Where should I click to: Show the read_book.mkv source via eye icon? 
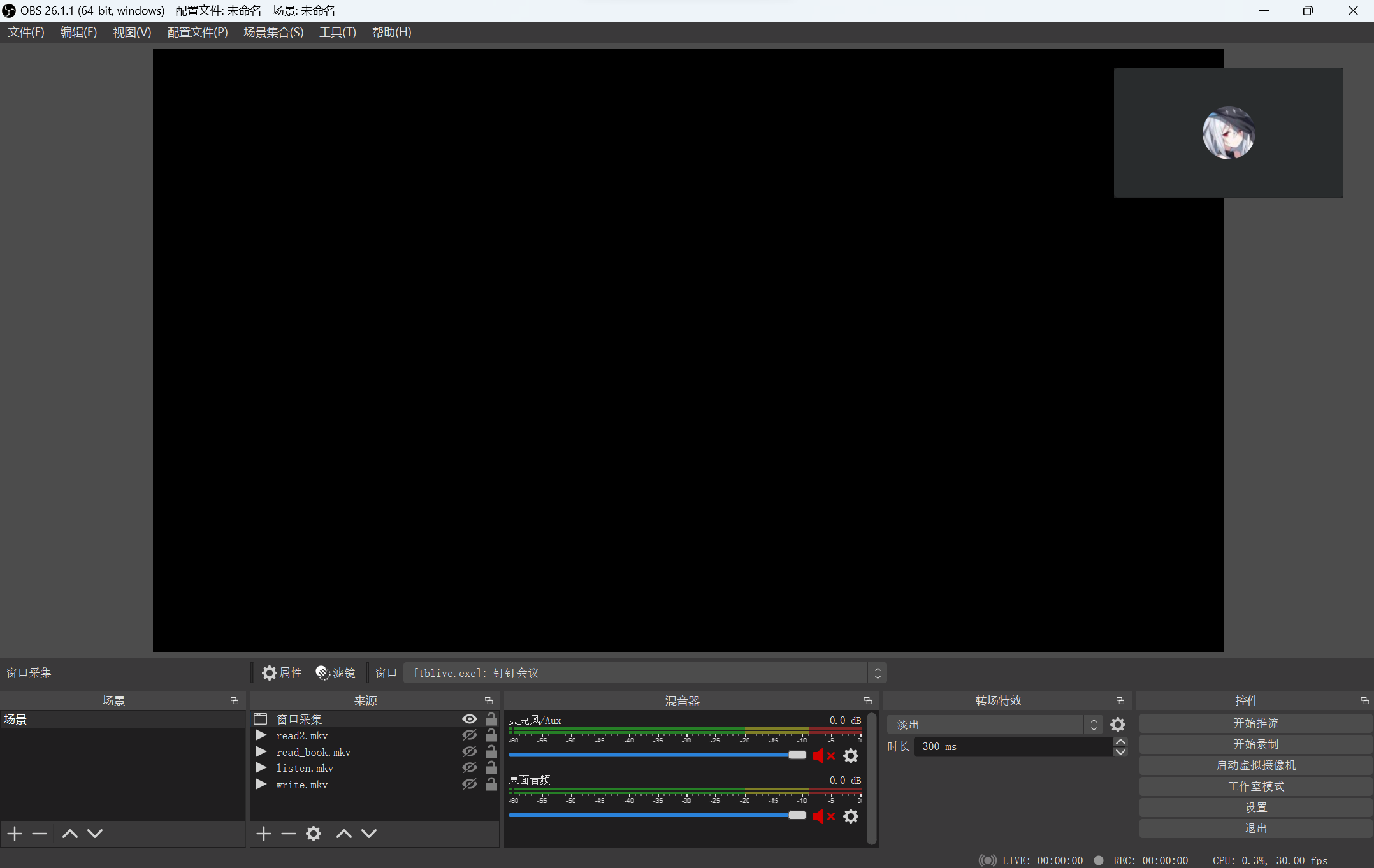tap(470, 752)
